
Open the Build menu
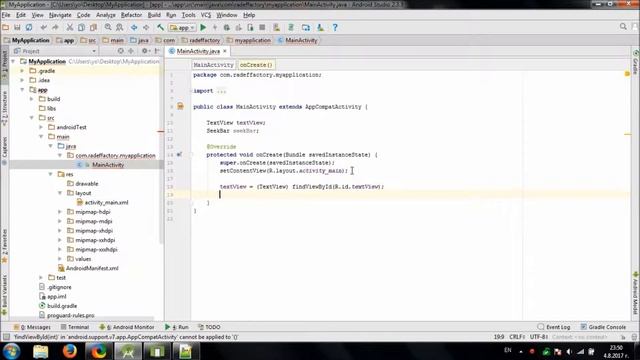tap(154, 15)
